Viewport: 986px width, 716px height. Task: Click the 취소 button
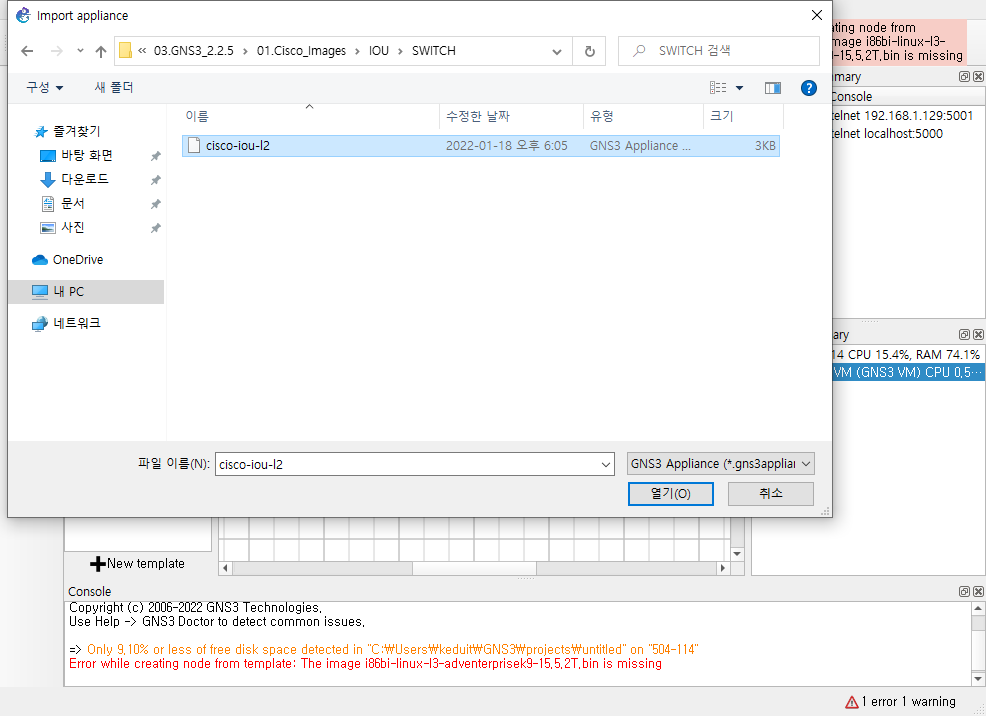[x=770, y=493]
